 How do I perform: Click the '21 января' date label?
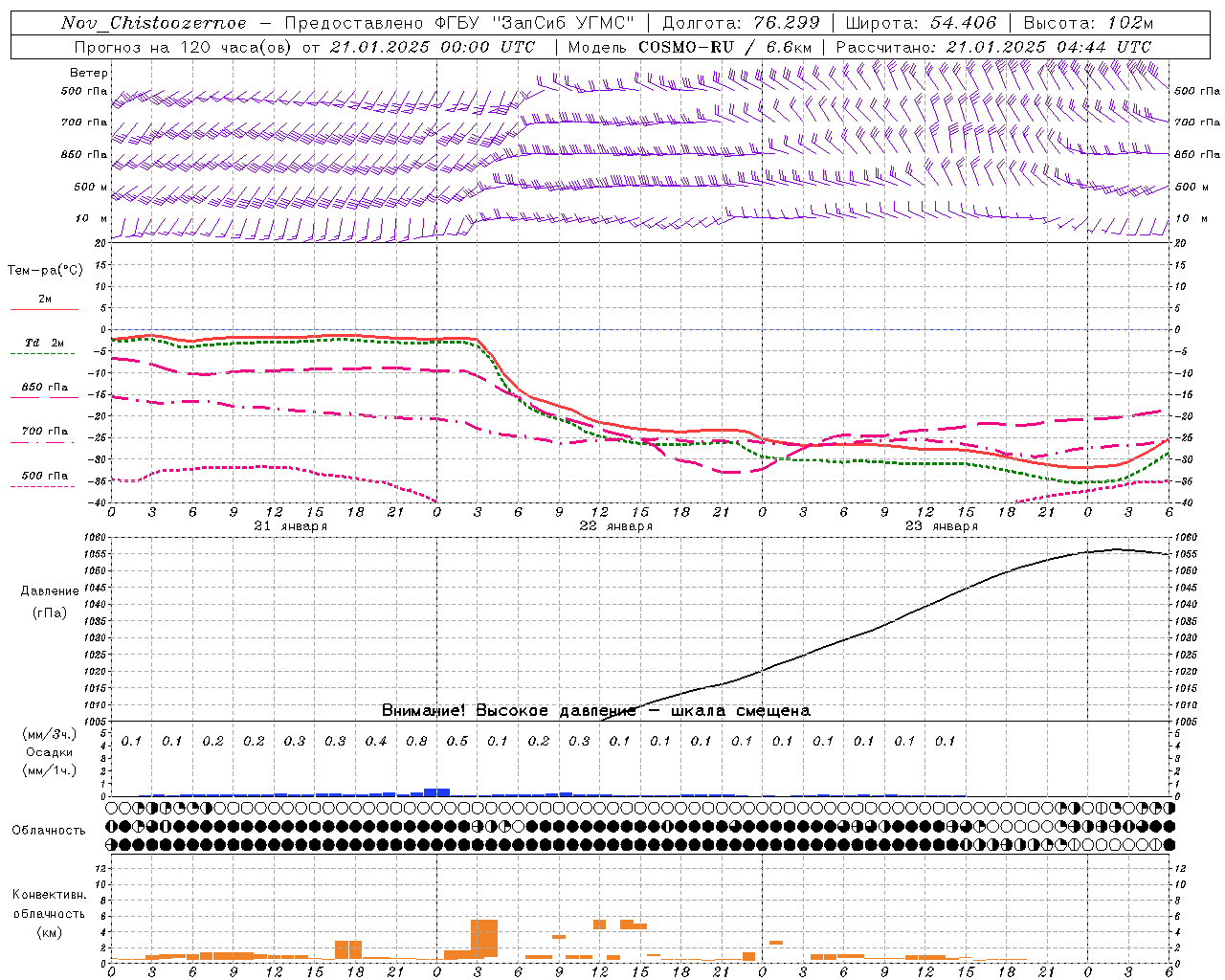point(291,526)
